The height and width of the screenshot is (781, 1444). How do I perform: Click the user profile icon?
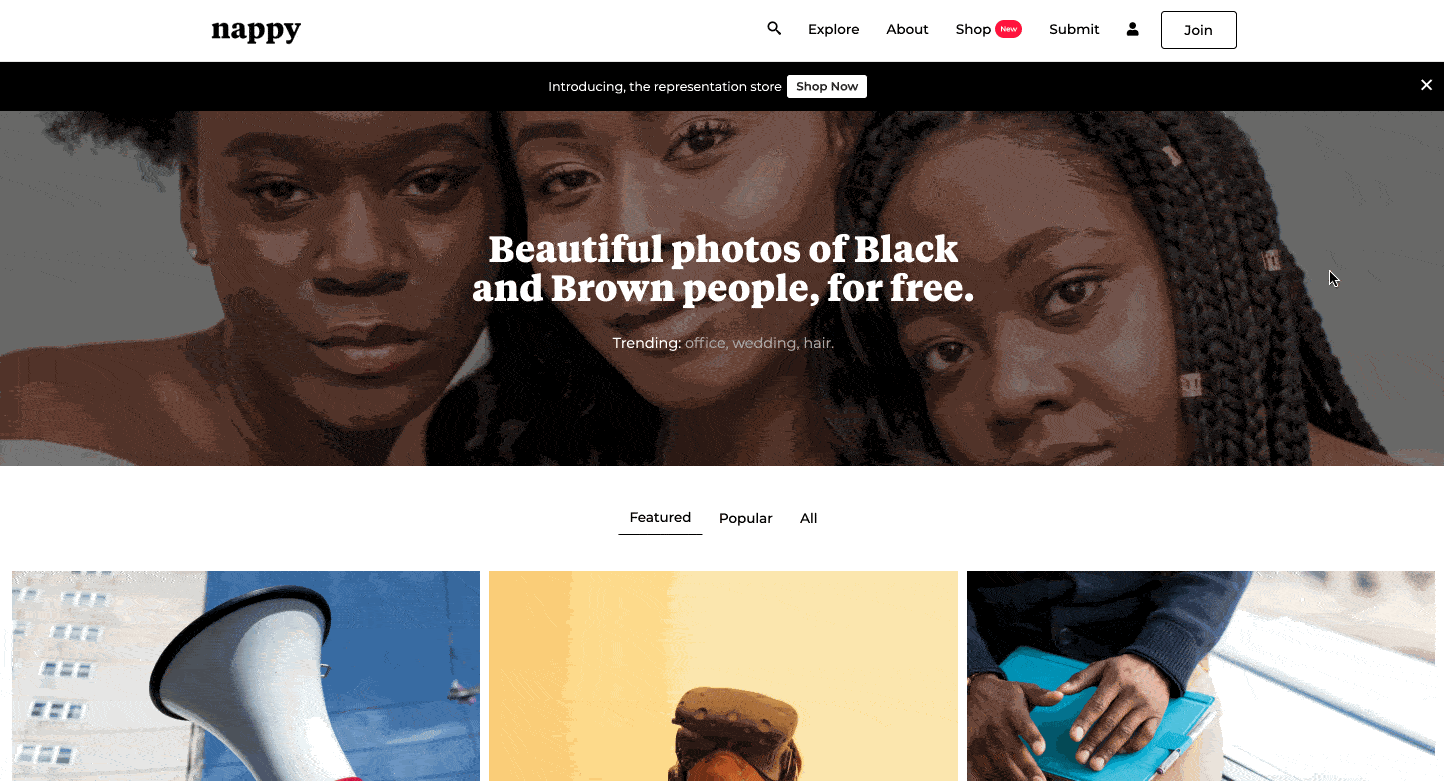tap(1132, 29)
